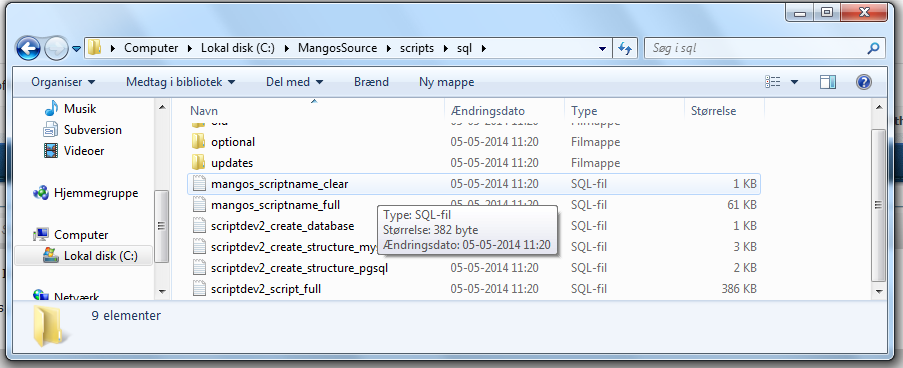Open Hjemmegruppe in the sidebar
Image resolution: width=903 pixels, height=368 pixels.
(x=96, y=193)
